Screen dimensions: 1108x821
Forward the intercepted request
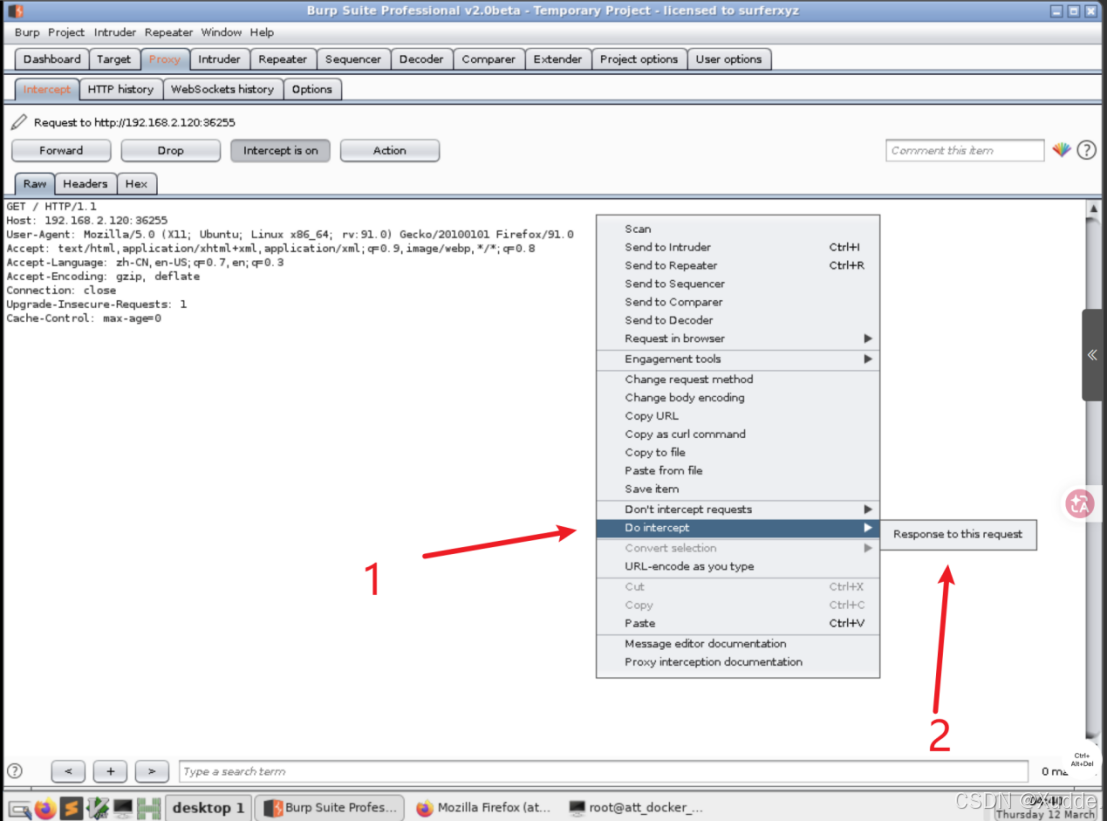click(x=61, y=150)
